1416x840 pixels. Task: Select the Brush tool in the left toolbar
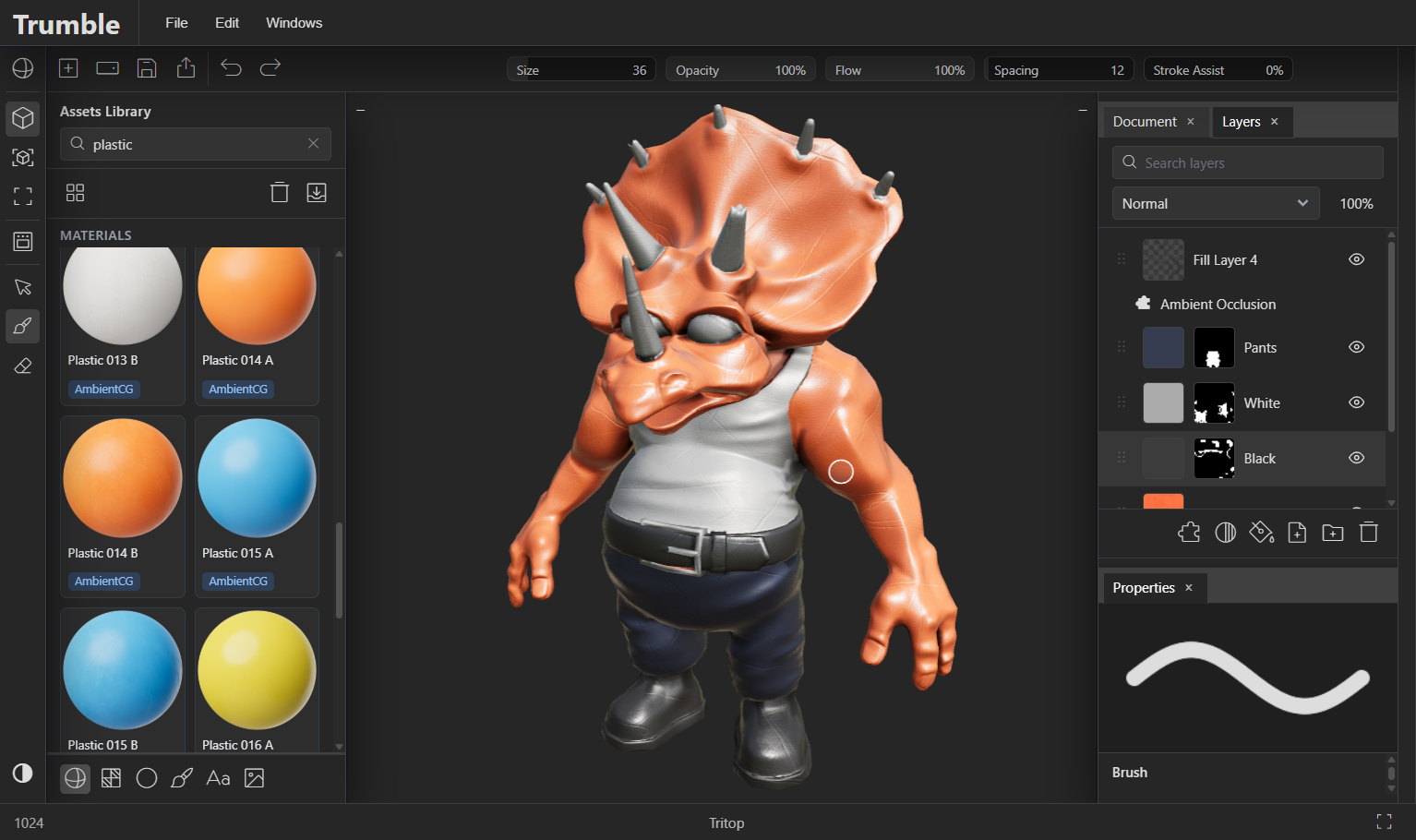pos(22,326)
